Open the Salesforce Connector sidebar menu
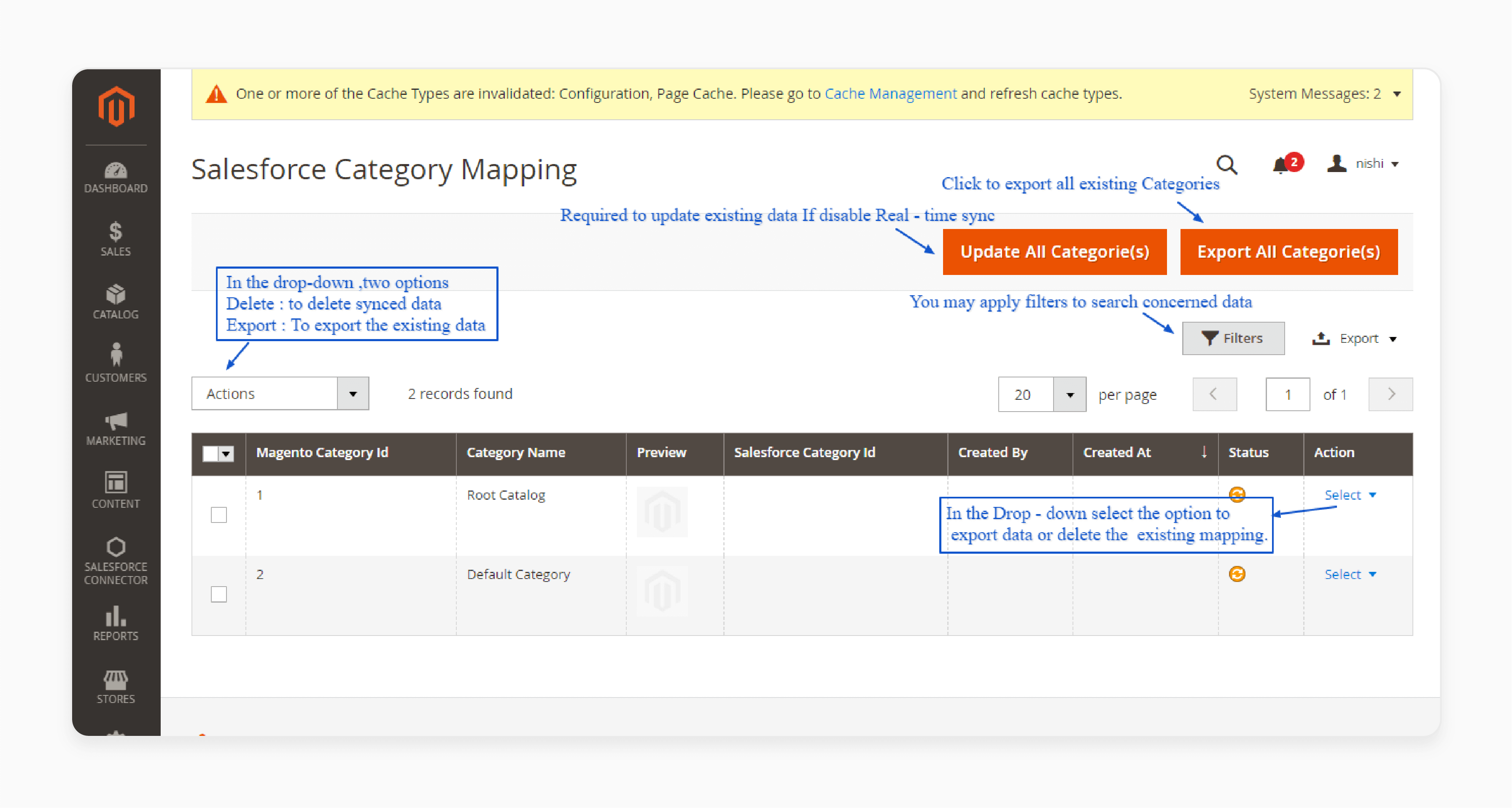This screenshot has height=808, width=1512. (x=116, y=561)
